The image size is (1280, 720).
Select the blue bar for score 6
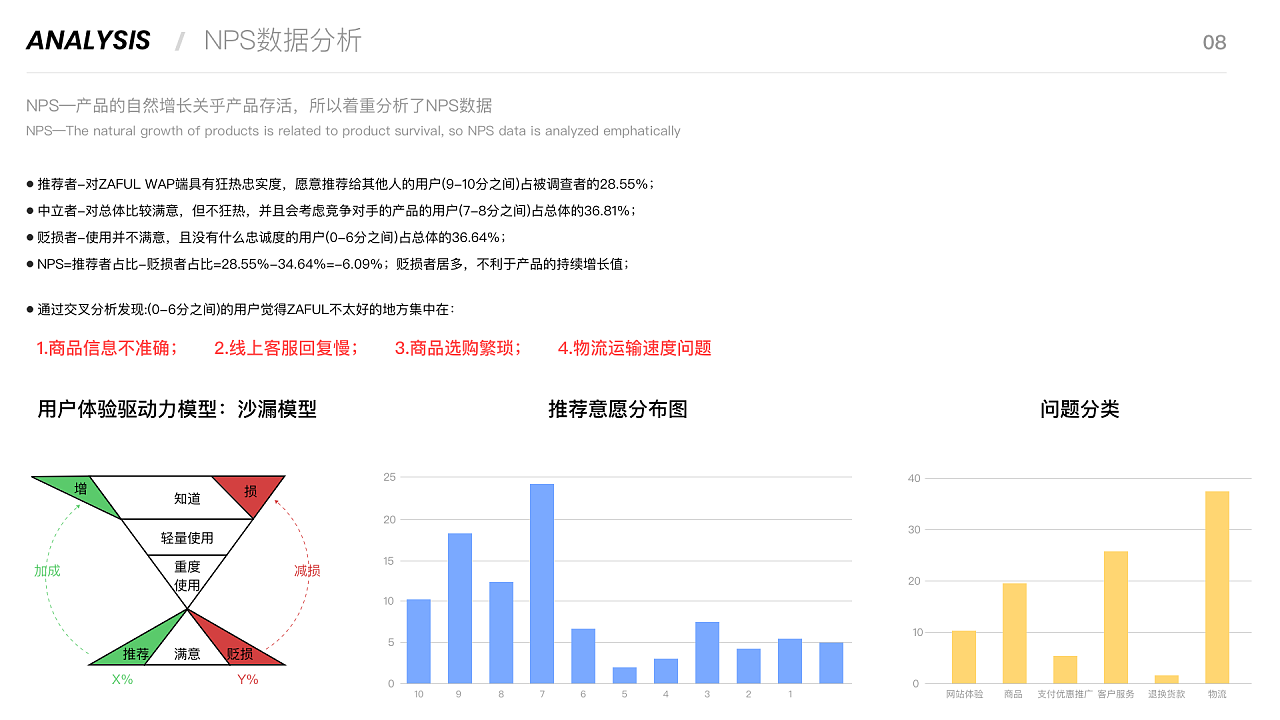coord(583,656)
